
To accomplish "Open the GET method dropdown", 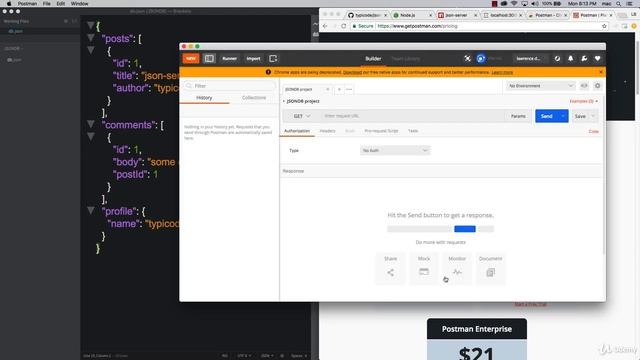I will point(302,116).
